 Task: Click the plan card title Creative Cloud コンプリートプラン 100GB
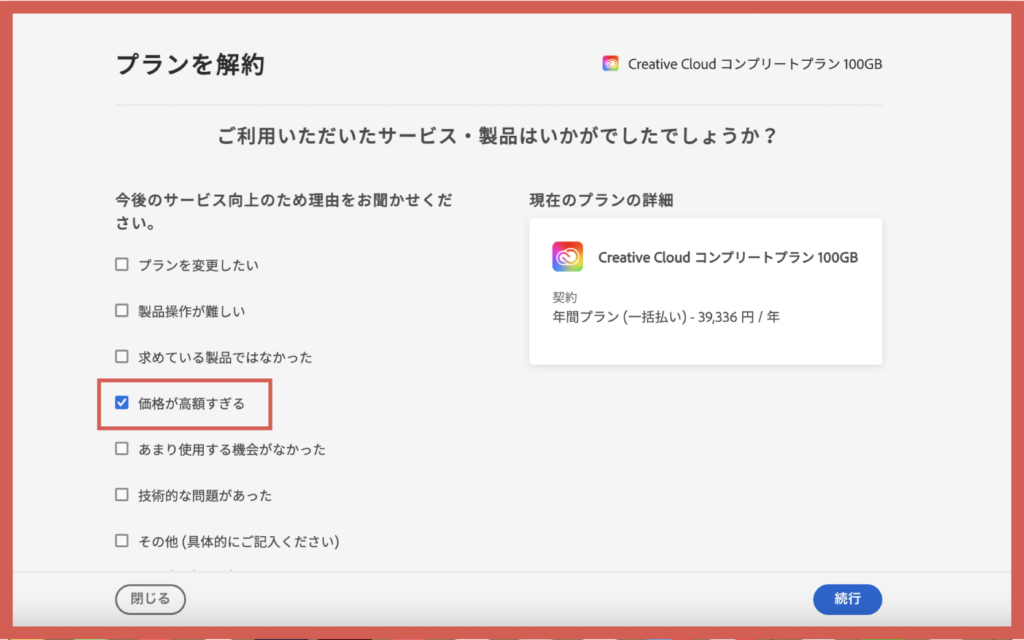(728, 257)
